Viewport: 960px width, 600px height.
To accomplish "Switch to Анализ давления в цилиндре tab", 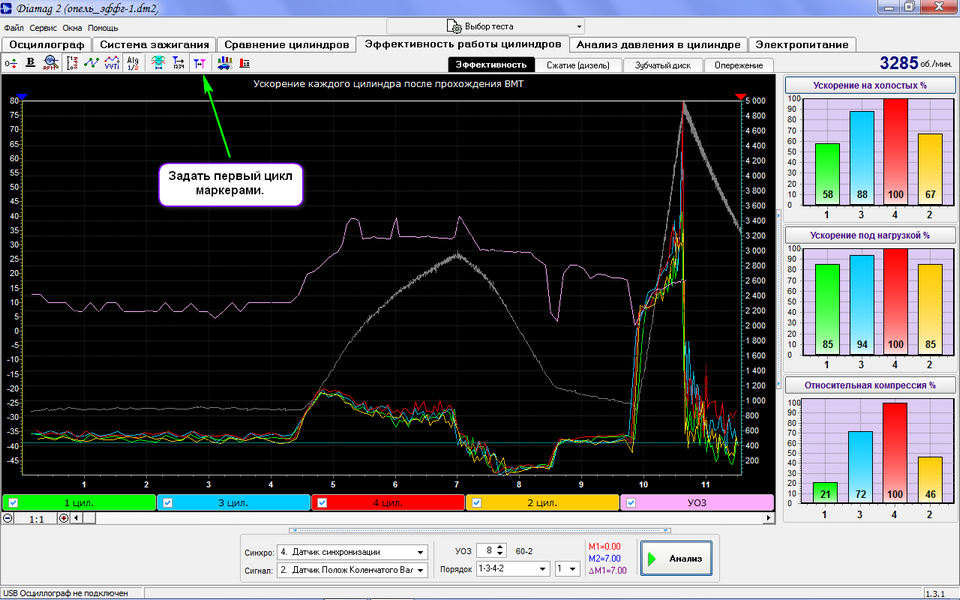I will point(658,45).
